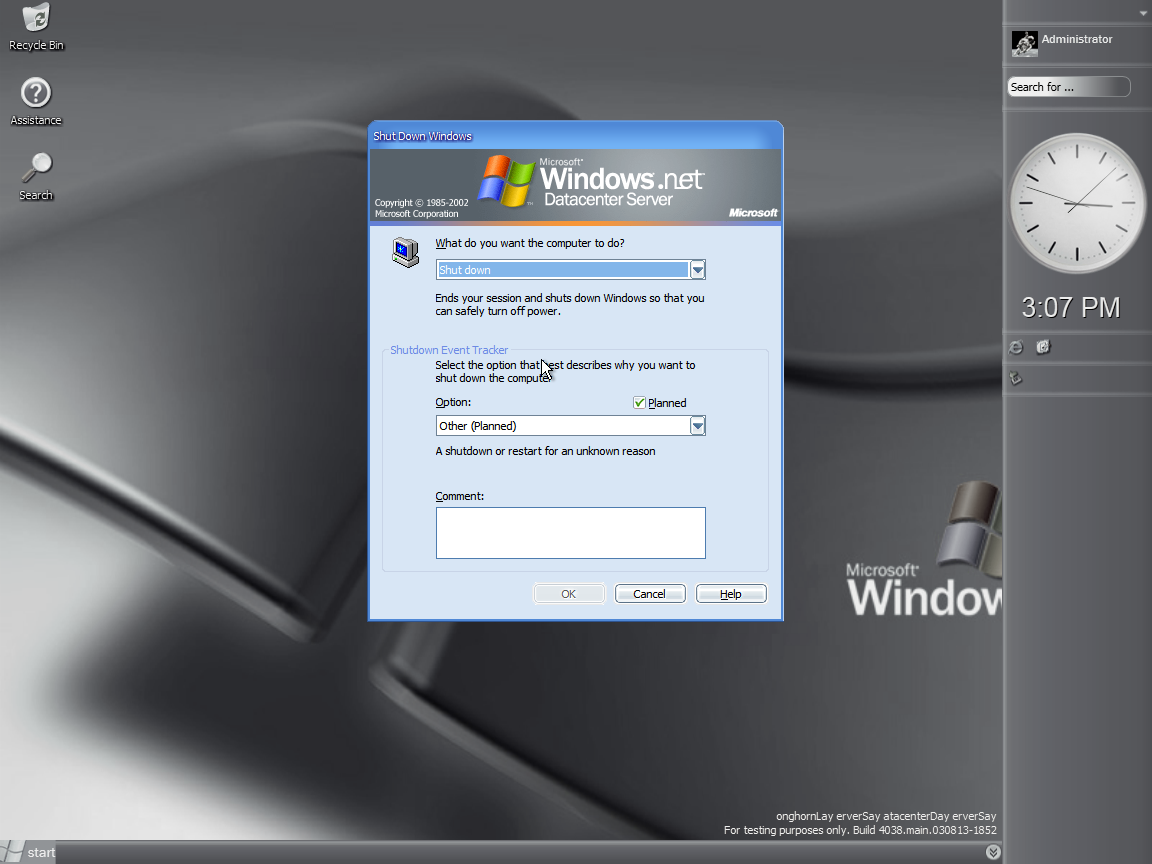The height and width of the screenshot is (864, 1152).
Task: Open the Assistance desktop icon
Action: [x=36, y=101]
